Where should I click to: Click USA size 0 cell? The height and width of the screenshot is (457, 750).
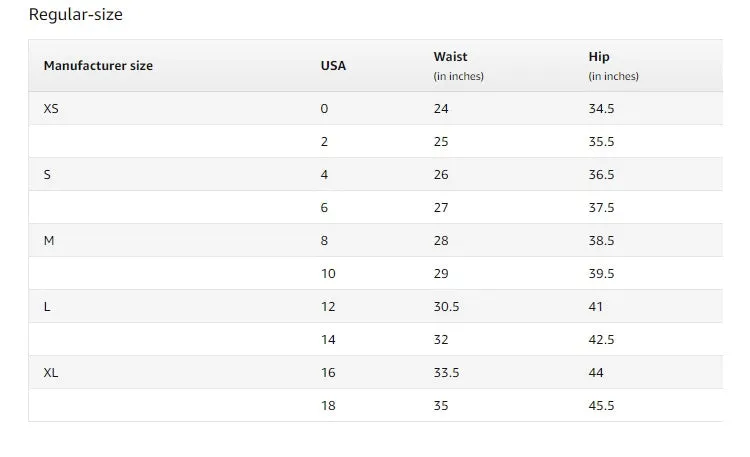324,109
